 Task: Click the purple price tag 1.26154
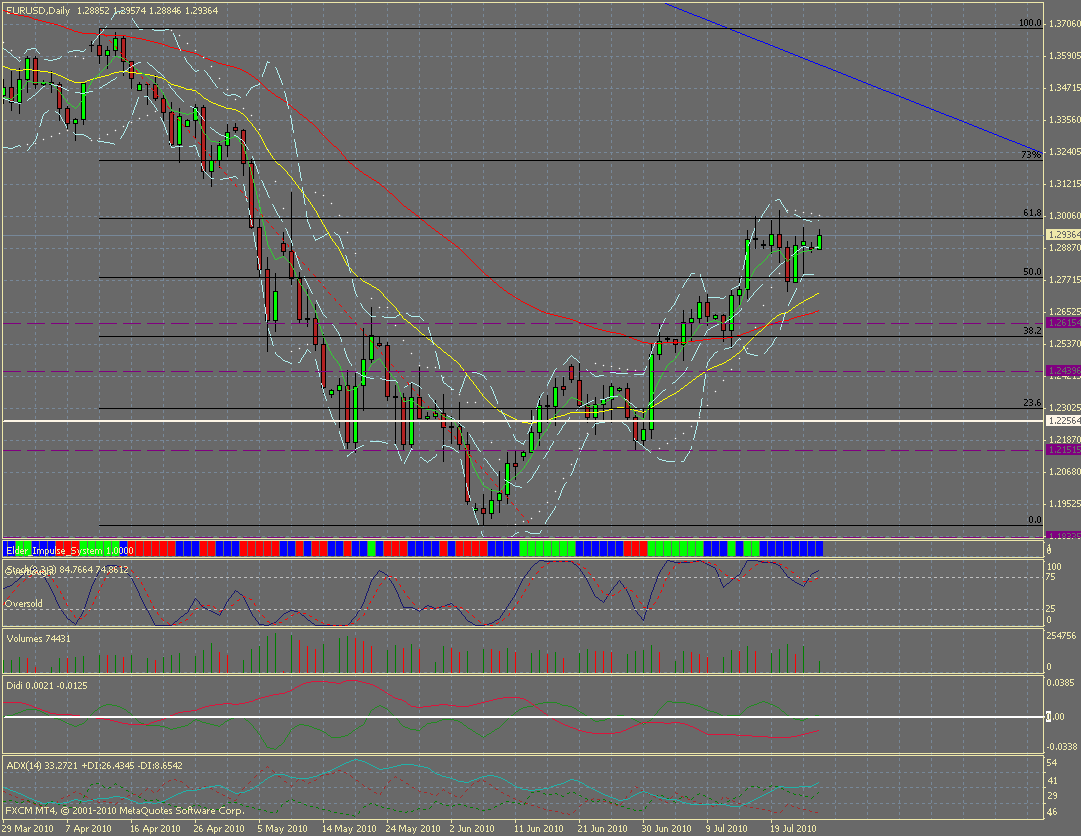[x=1063, y=323]
